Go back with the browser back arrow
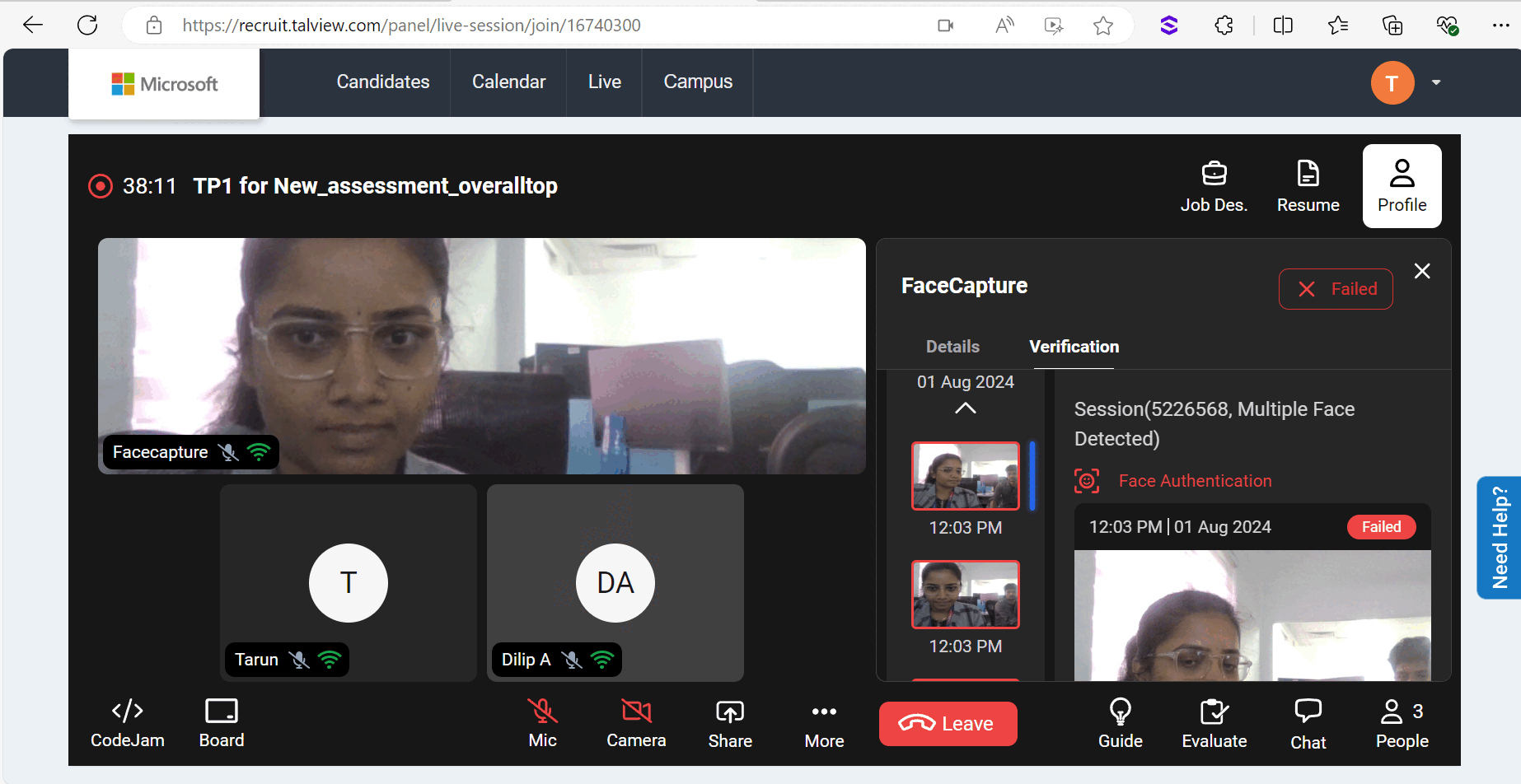Image resolution: width=1521 pixels, height=784 pixels. 33,25
